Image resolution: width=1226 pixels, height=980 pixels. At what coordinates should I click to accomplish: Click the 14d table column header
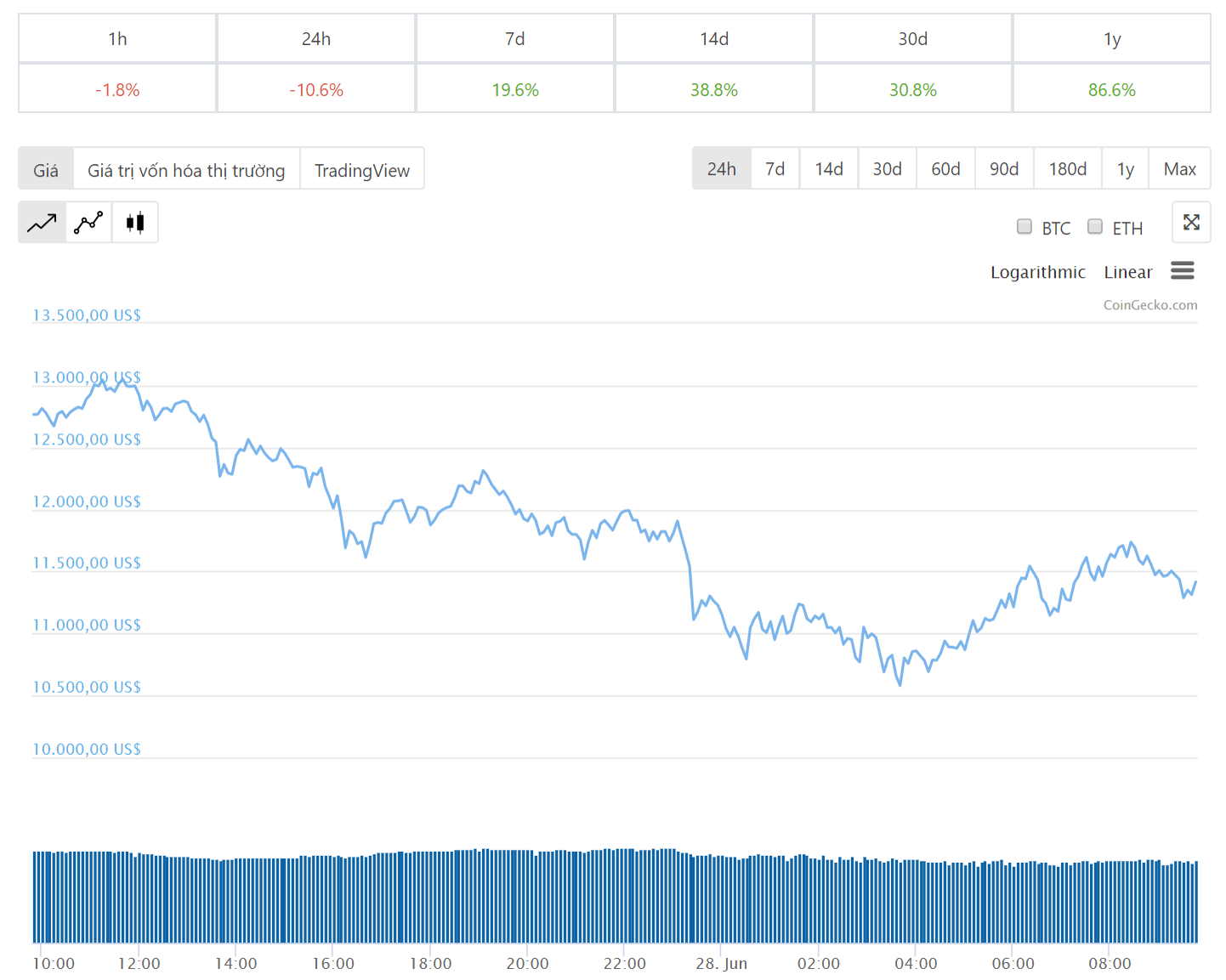714,38
